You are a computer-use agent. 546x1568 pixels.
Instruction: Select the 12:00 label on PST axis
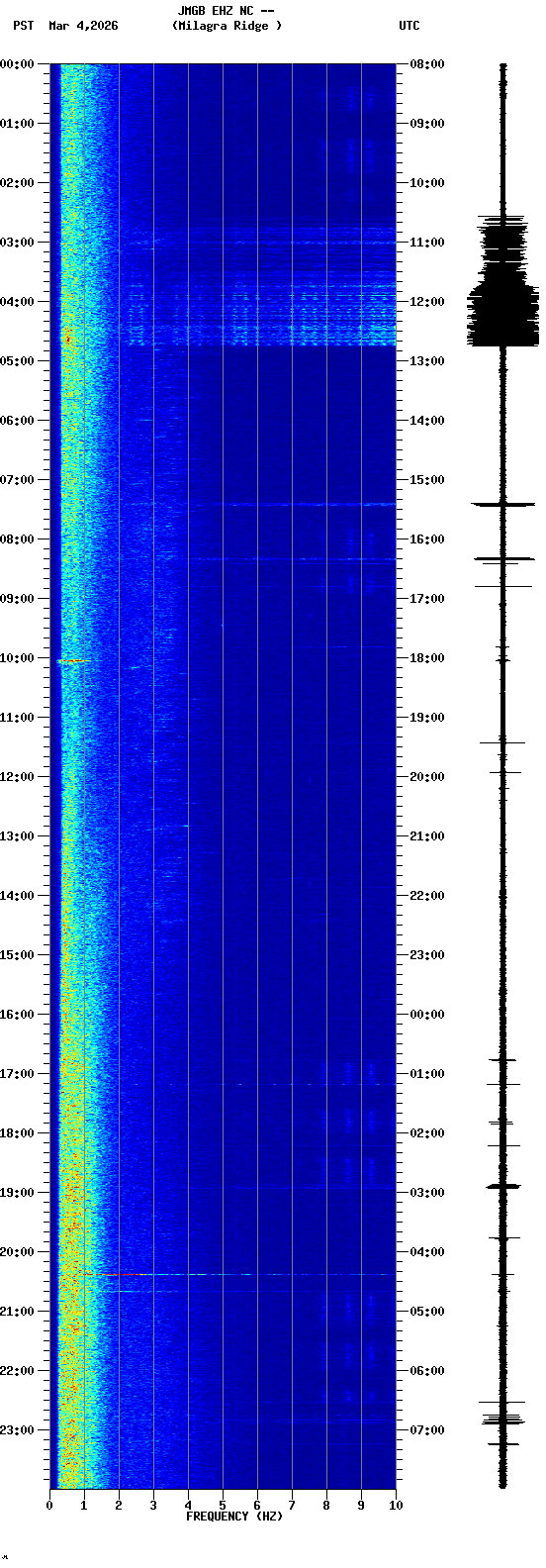click(x=17, y=777)
